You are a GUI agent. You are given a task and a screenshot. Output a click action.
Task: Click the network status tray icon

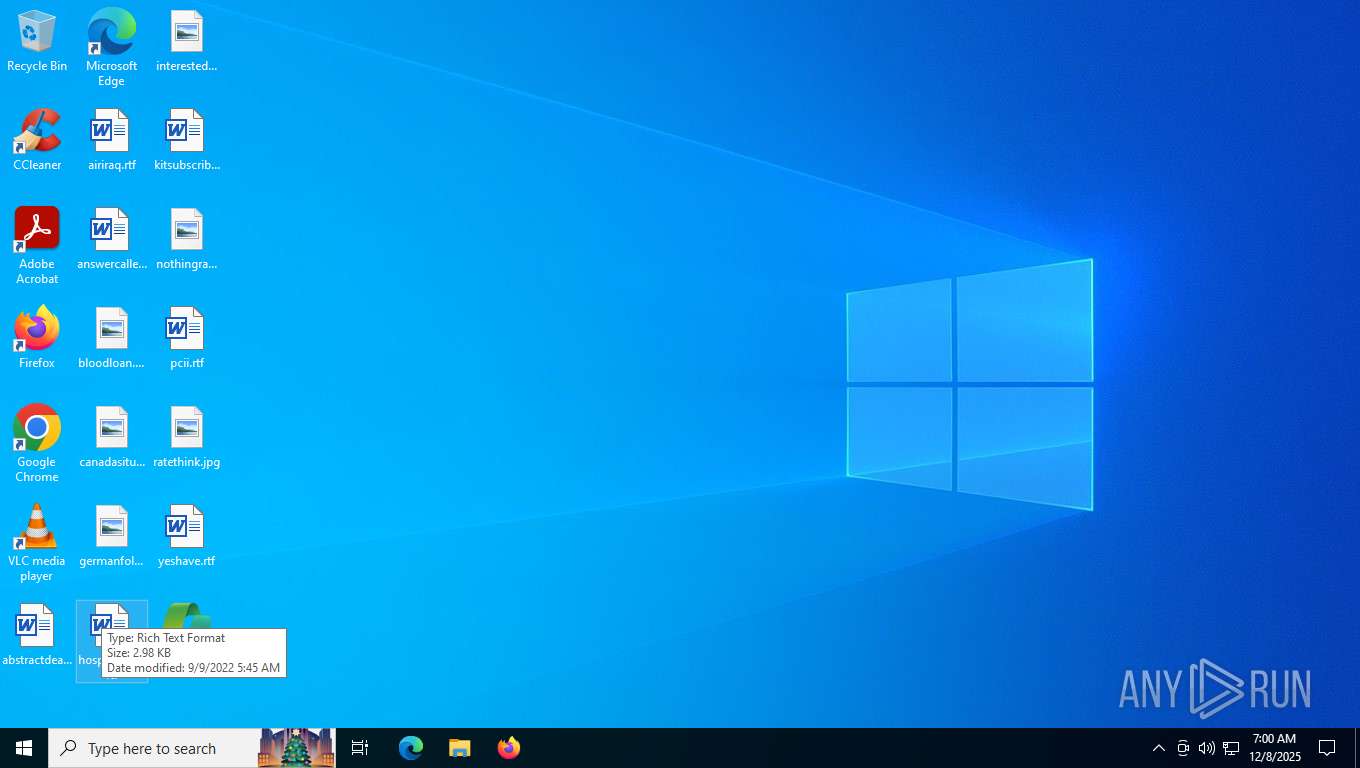1231,748
